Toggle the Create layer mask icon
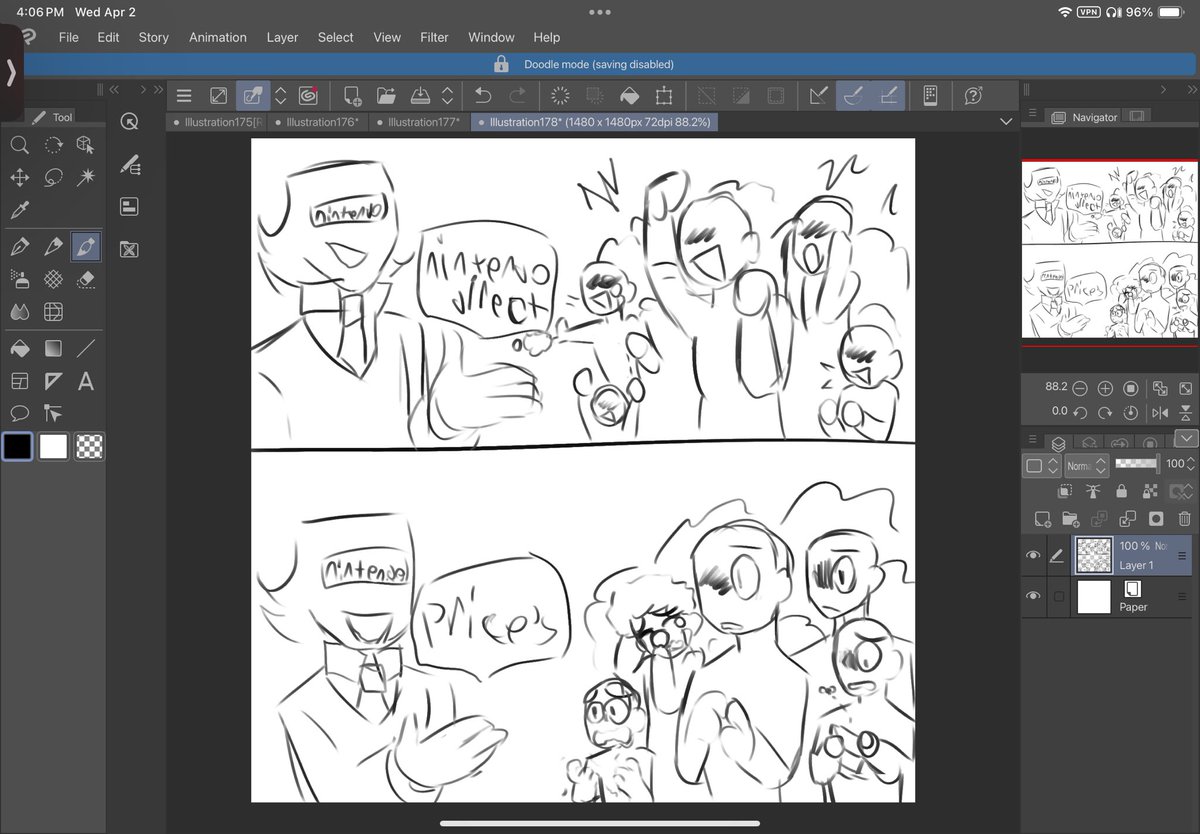 tap(1156, 519)
